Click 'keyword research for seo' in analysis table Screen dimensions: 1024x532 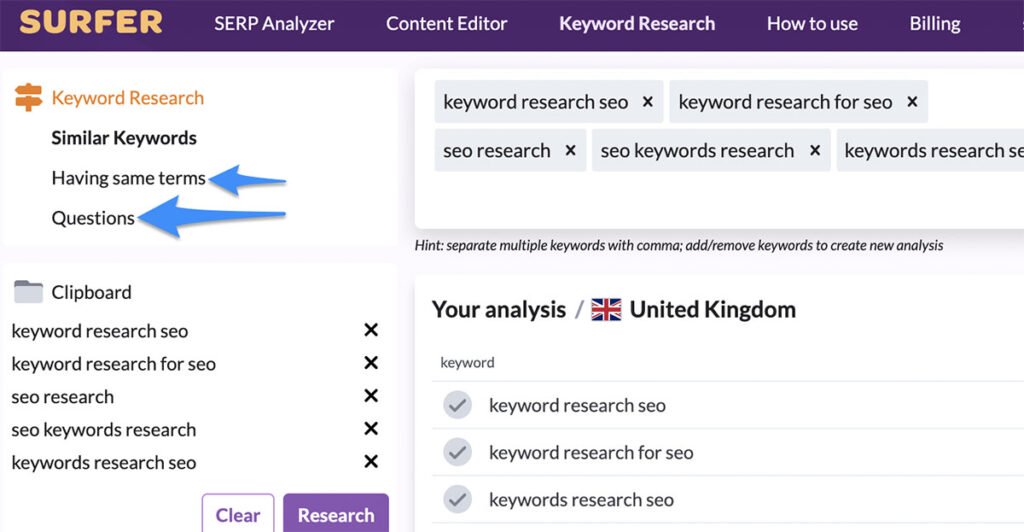click(x=591, y=452)
